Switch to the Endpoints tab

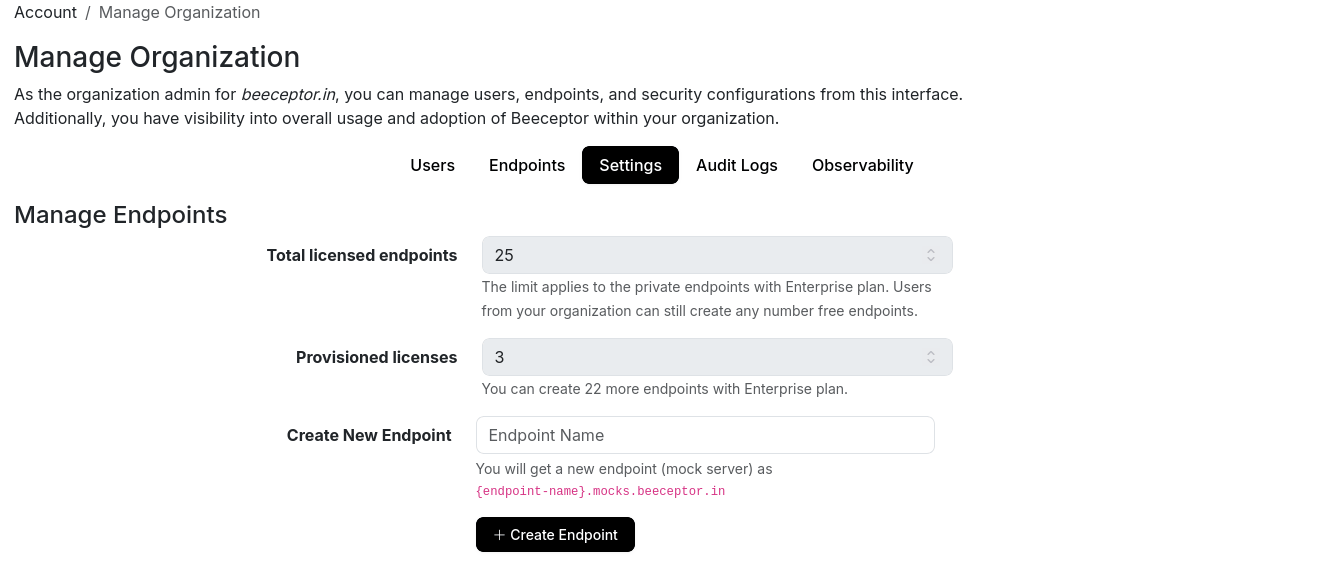[x=526, y=165]
